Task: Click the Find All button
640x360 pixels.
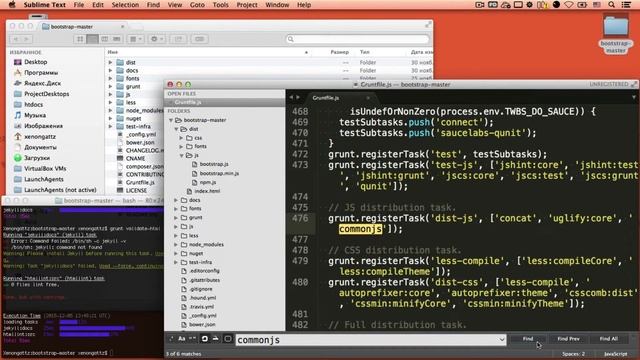Action: coord(608,339)
